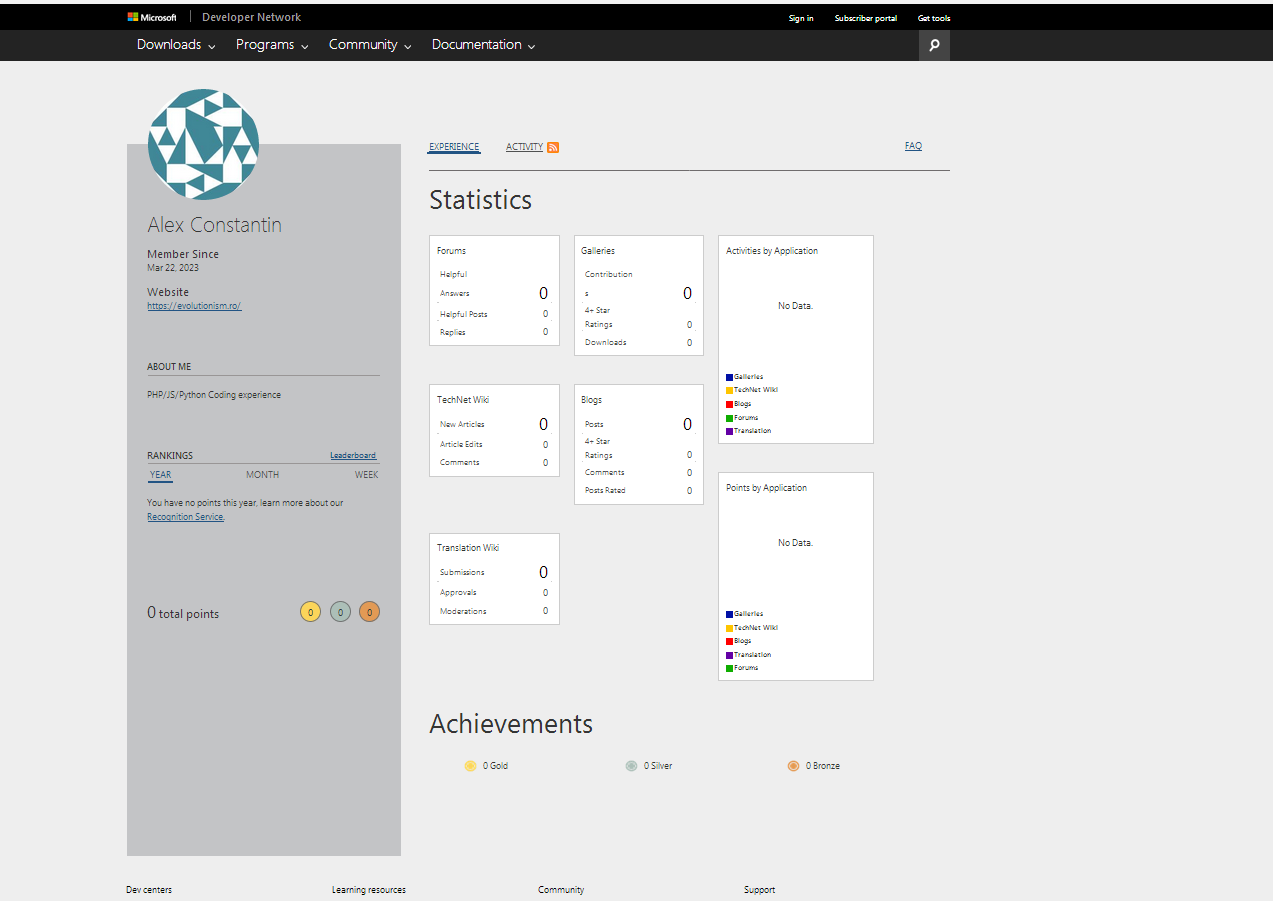Click Forums green swatch in Points legend
This screenshot has width=1273, height=901.
[730, 668]
